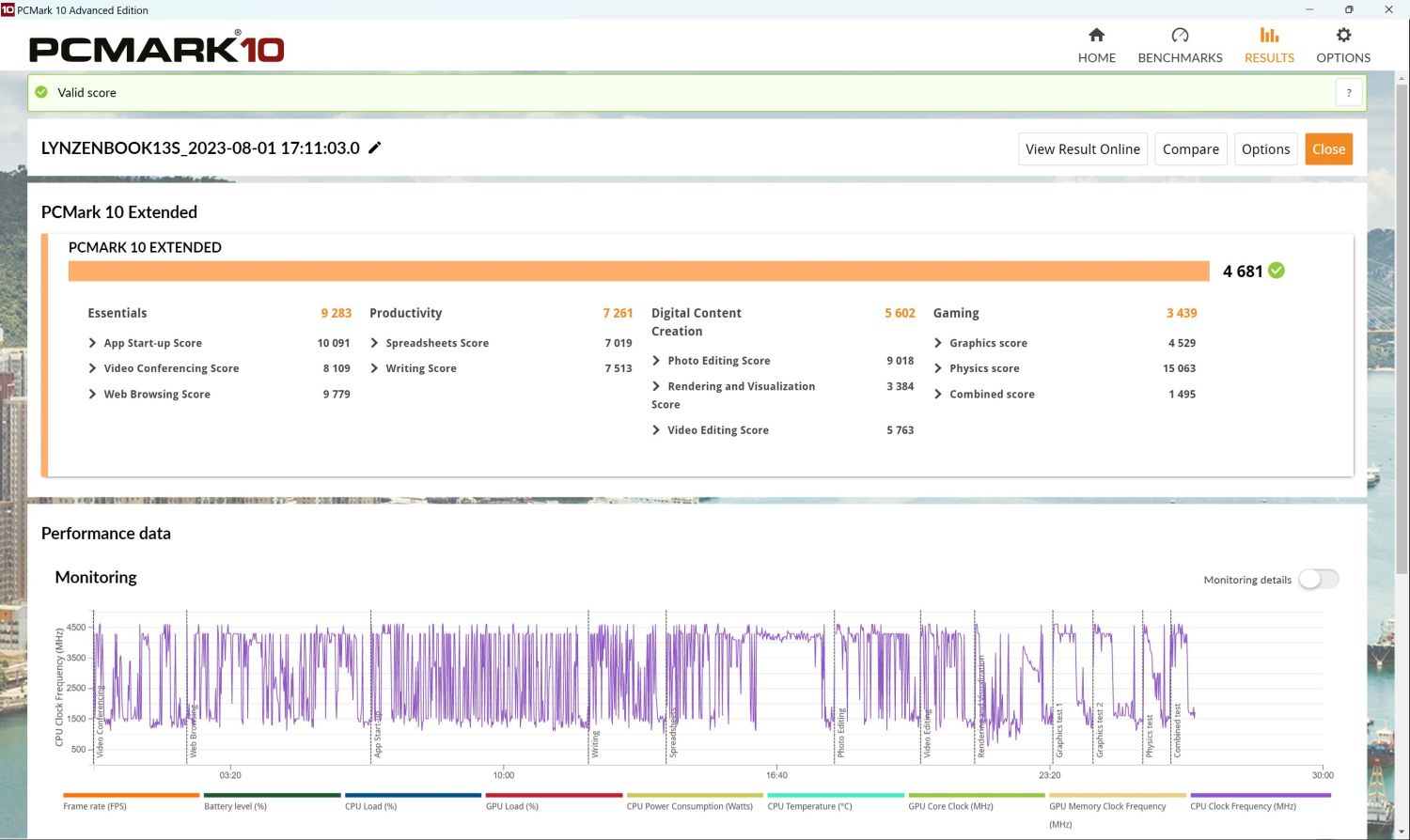Click the orange Close button
The height and width of the screenshot is (840, 1410).
point(1328,148)
